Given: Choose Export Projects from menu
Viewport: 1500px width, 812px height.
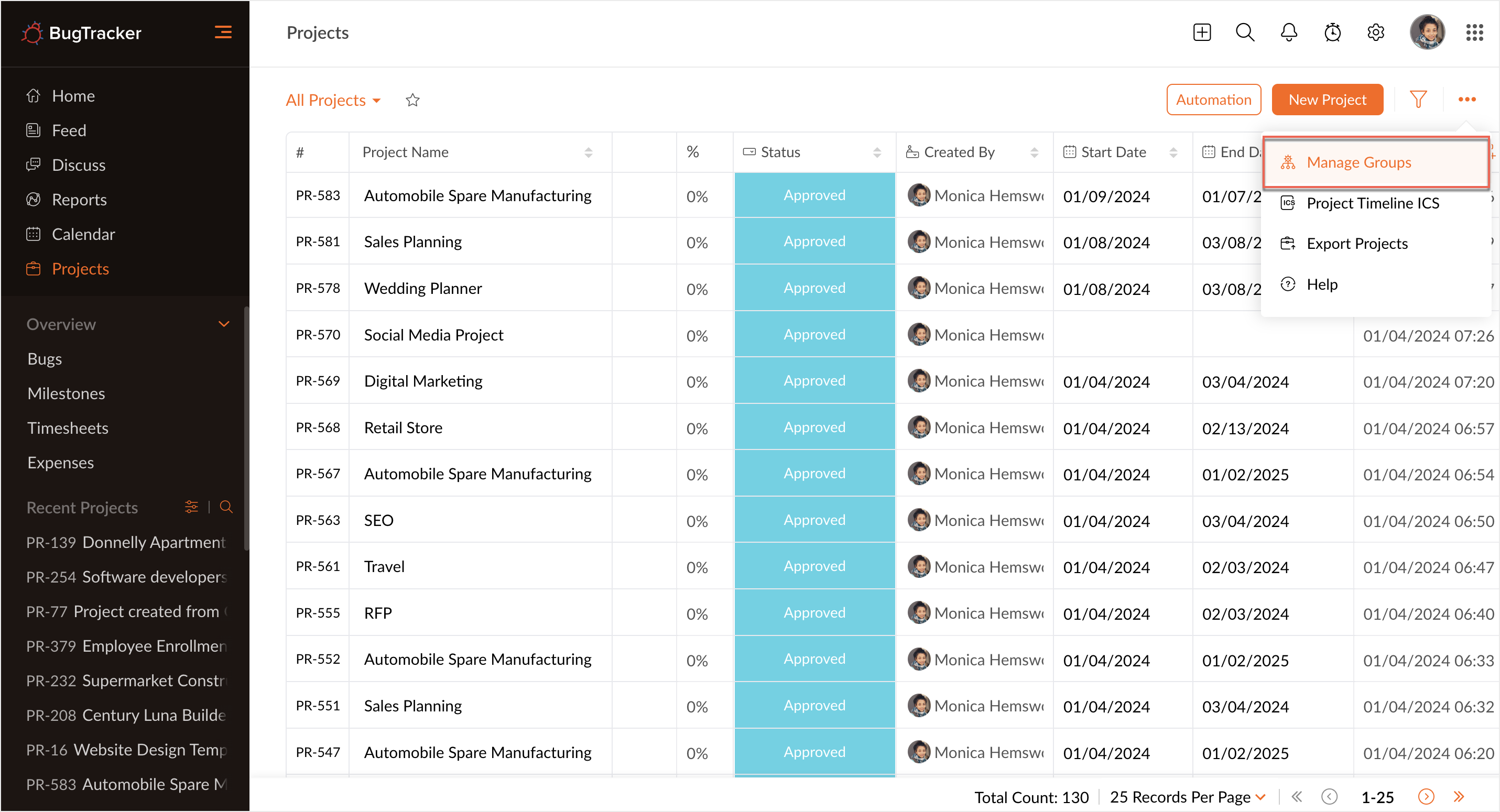Looking at the screenshot, I should (x=1356, y=243).
